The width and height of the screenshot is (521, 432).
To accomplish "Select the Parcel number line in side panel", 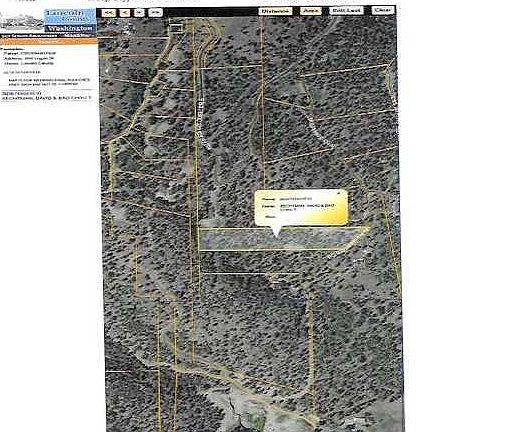I will coord(29,53).
